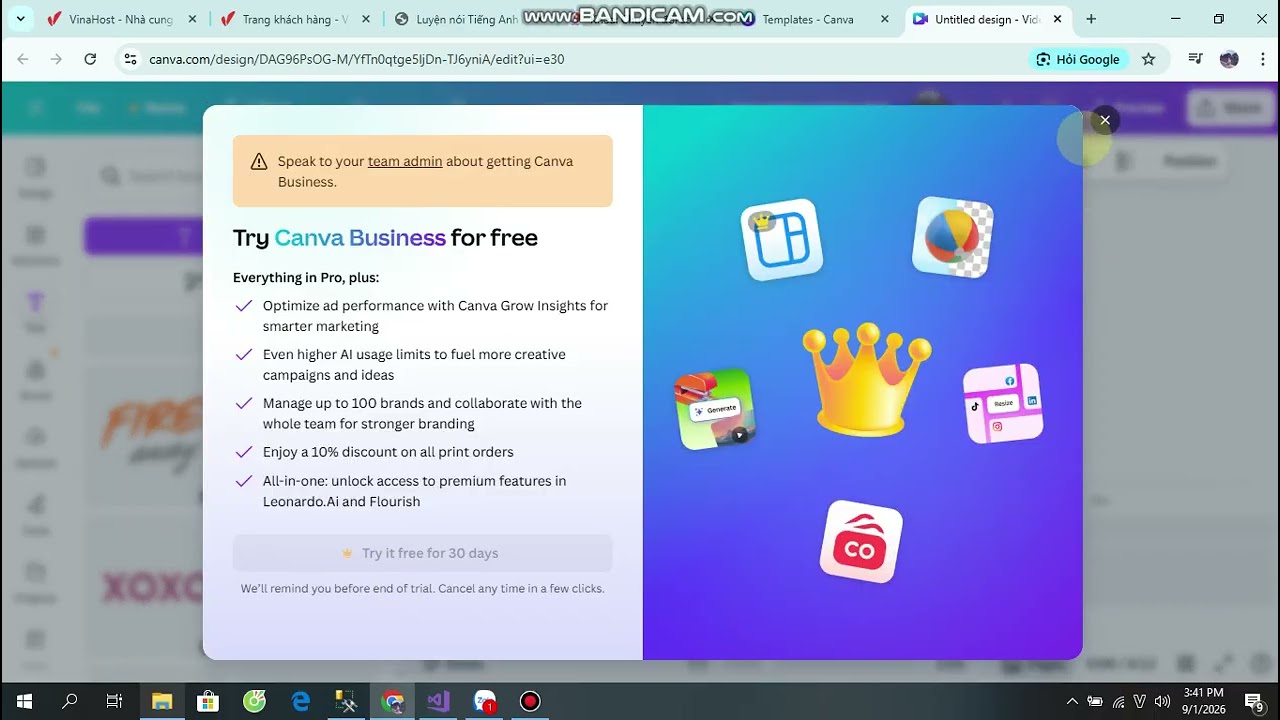
Task: Open Windows taskbar search
Action: [x=70, y=701]
